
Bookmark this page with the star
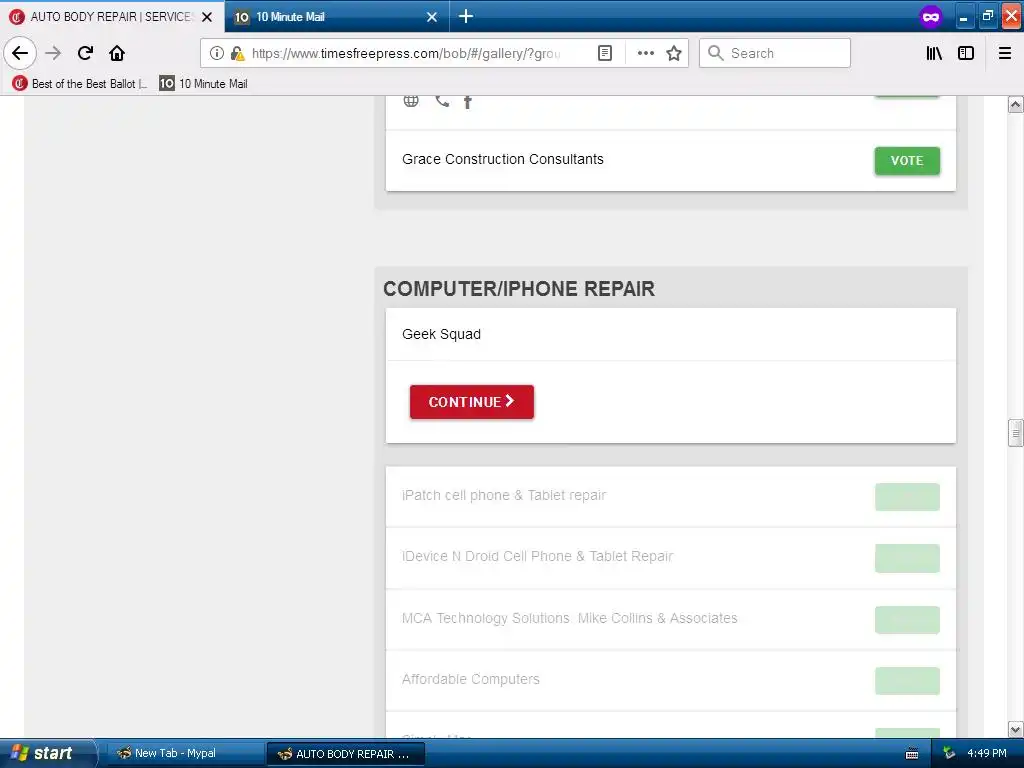(674, 53)
